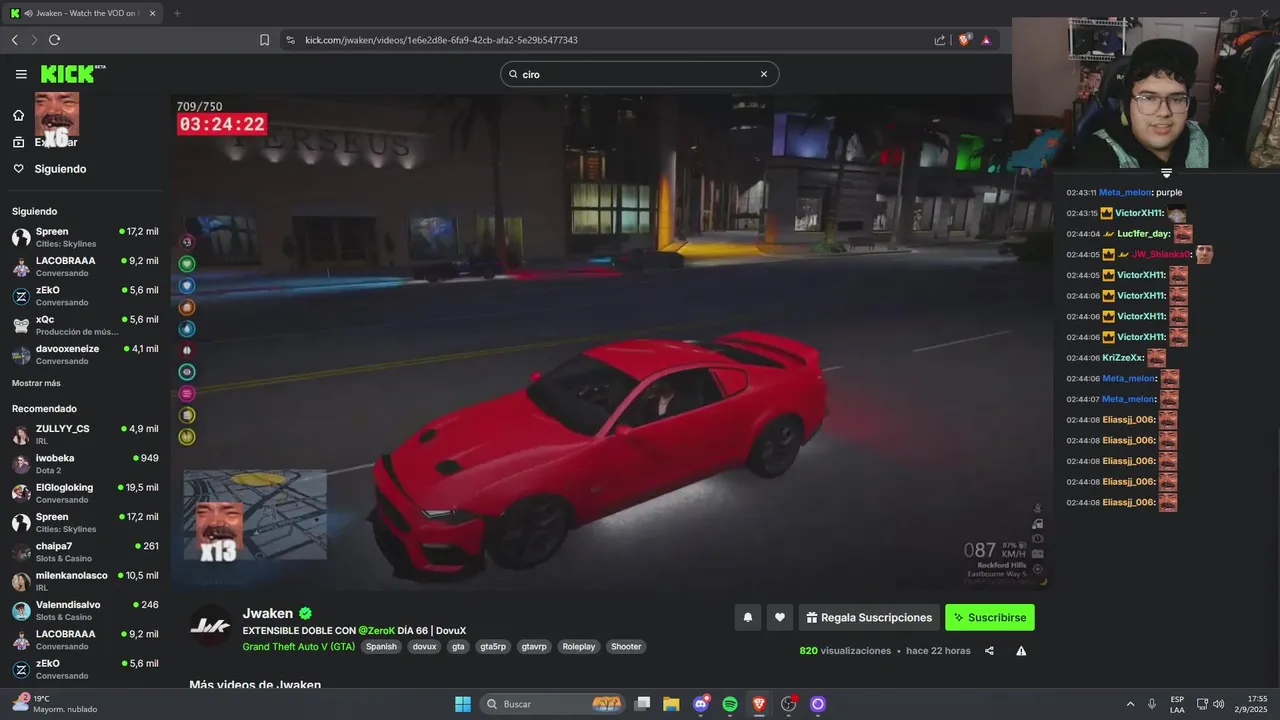Screen dimensions: 1280x720
Task: Open chaipa7 Slots & Casino channel
Action: pyautogui.click(x=85, y=552)
